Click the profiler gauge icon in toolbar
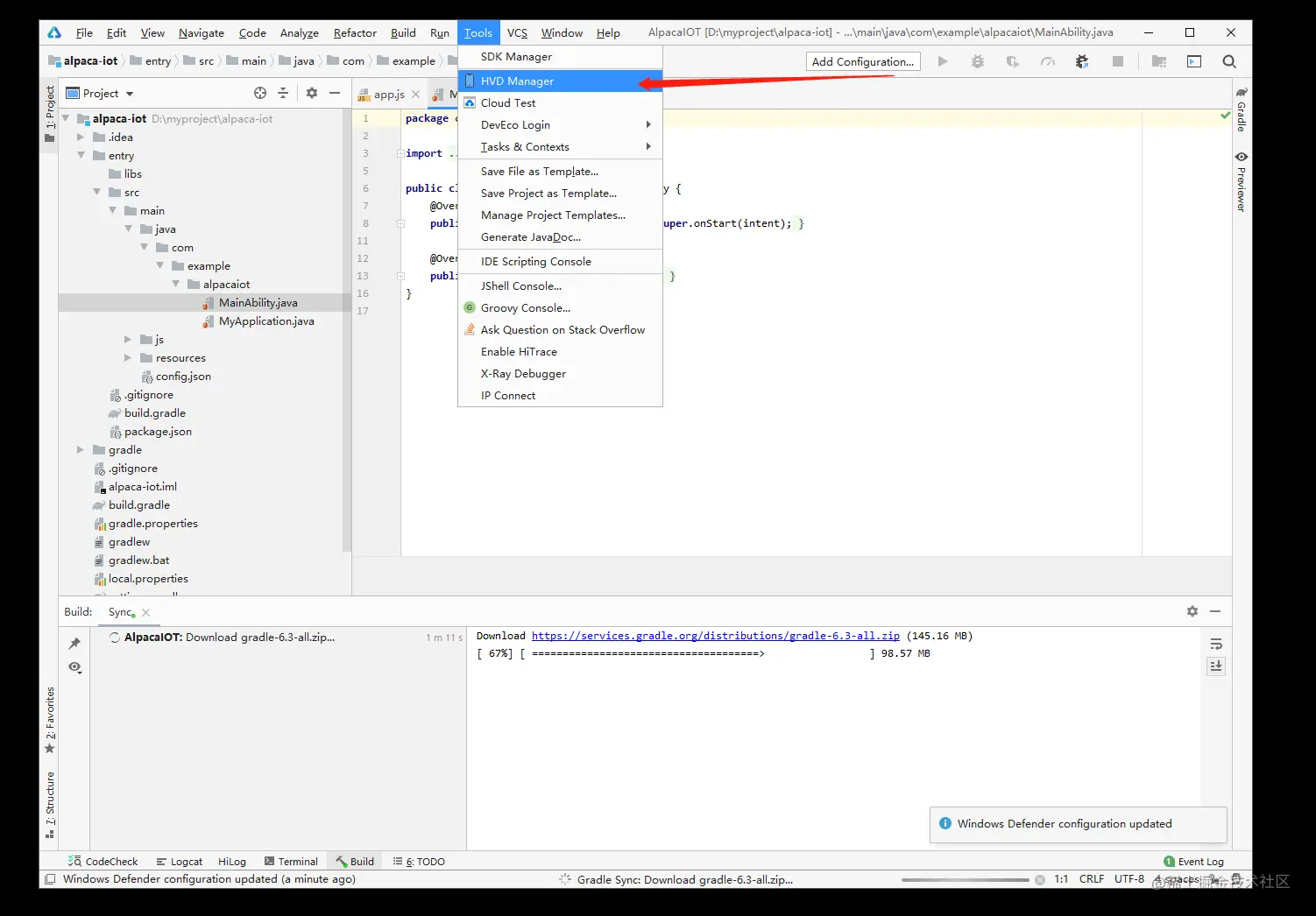Image resolution: width=1316 pixels, height=916 pixels. tap(1048, 61)
